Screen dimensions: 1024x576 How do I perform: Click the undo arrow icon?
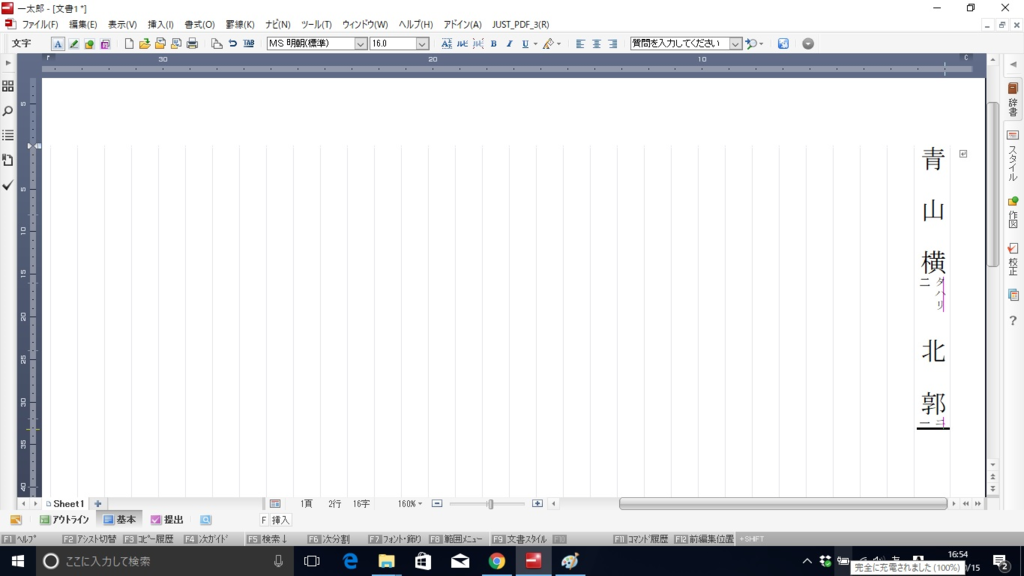(x=232, y=44)
